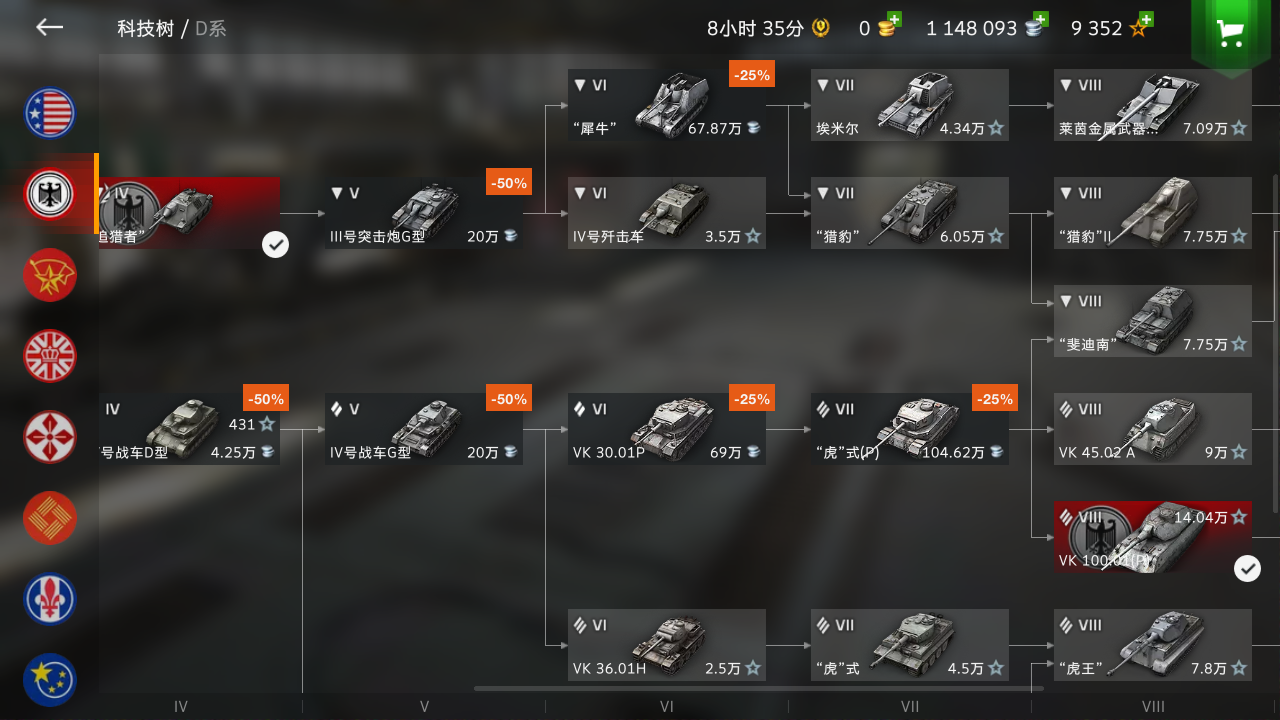Screen dimensions: 1280x720
Task: Open the 科技树 breadcrumb label
Action: (145, 28)
